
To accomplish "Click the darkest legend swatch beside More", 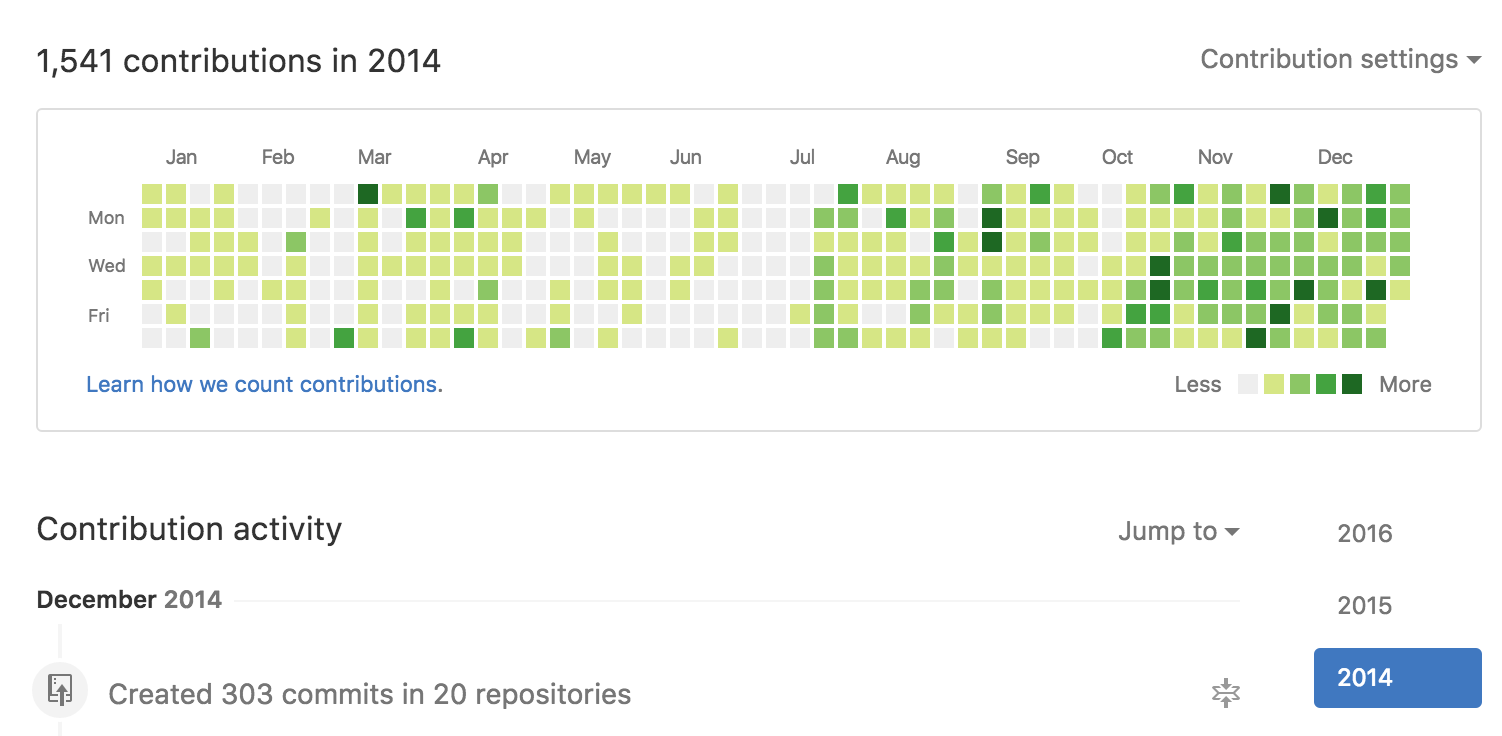I will (1352, 385).
